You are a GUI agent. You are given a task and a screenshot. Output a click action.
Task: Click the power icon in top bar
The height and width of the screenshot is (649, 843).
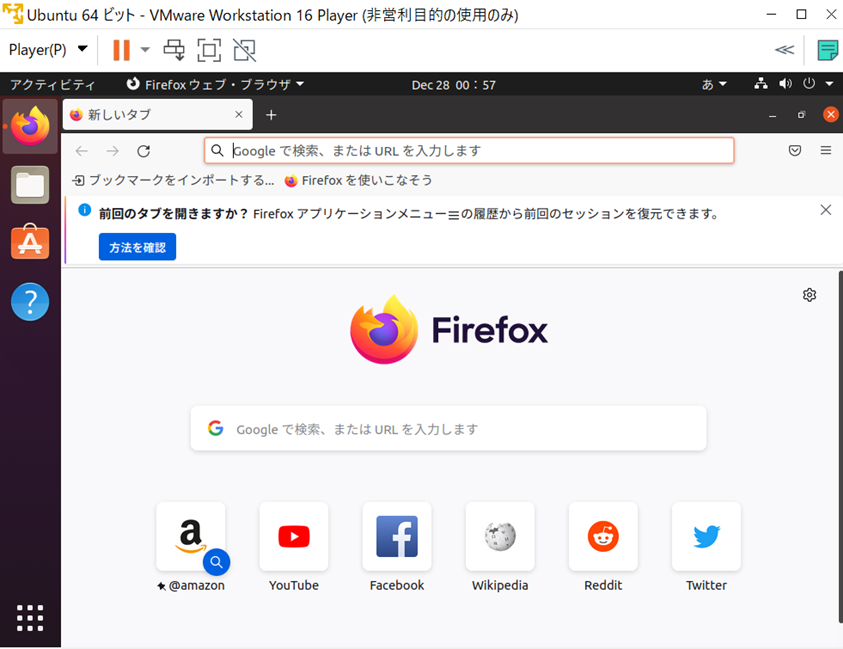tap(809, 84)
